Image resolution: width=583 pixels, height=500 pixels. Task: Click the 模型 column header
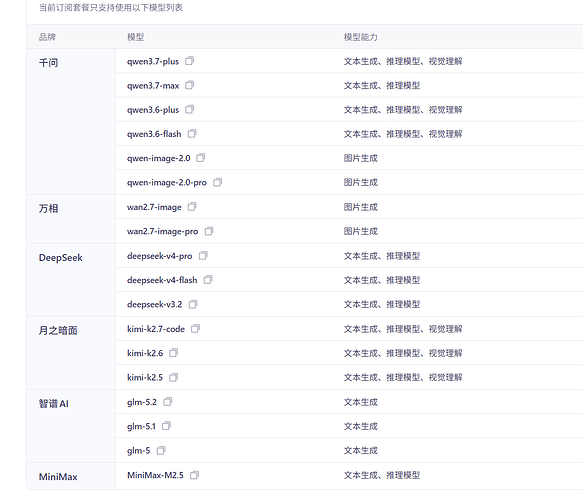pos(135,37)
